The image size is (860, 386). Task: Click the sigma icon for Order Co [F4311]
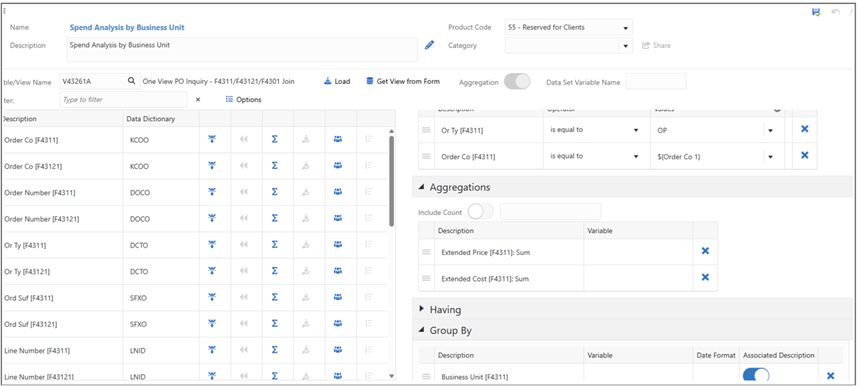(x=274, y=139)
